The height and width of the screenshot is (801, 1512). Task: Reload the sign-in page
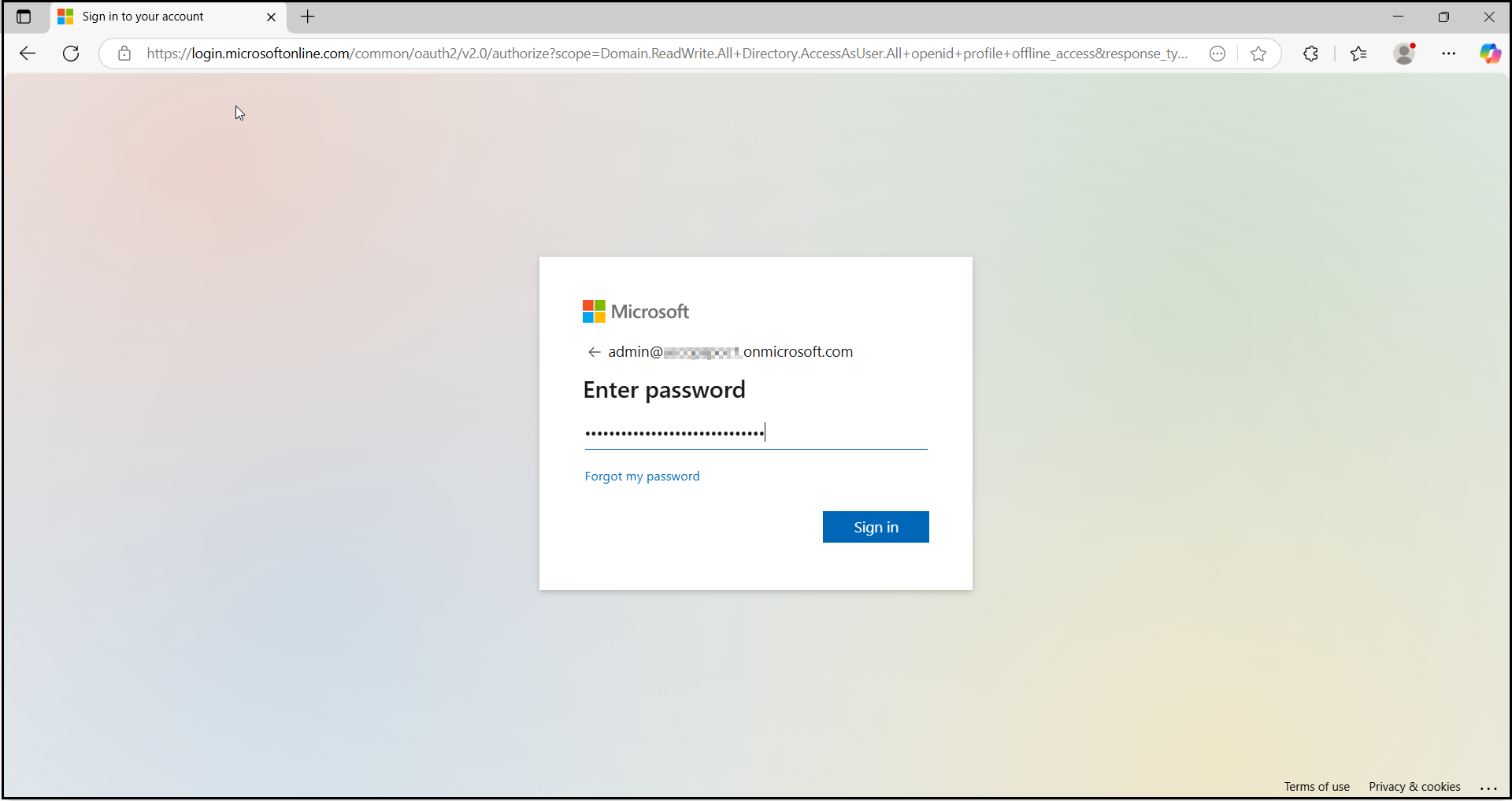click(71, 54)
